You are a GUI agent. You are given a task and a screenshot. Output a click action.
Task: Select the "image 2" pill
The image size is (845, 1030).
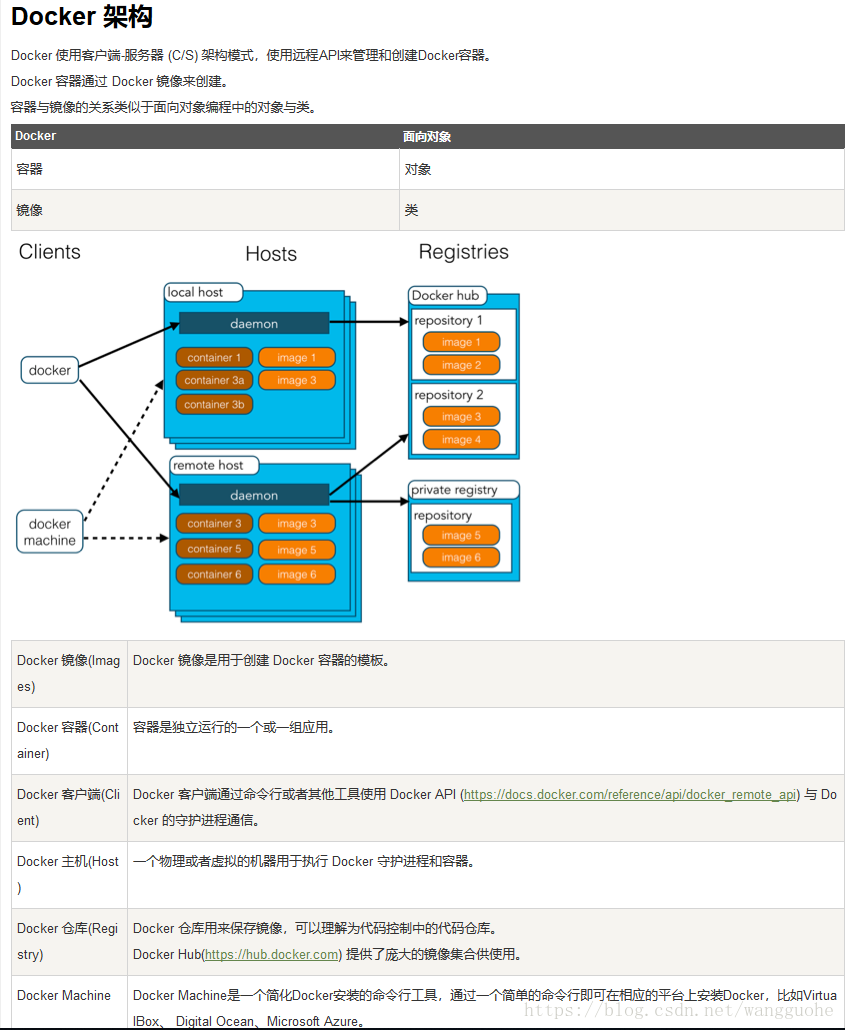(461, 365)
